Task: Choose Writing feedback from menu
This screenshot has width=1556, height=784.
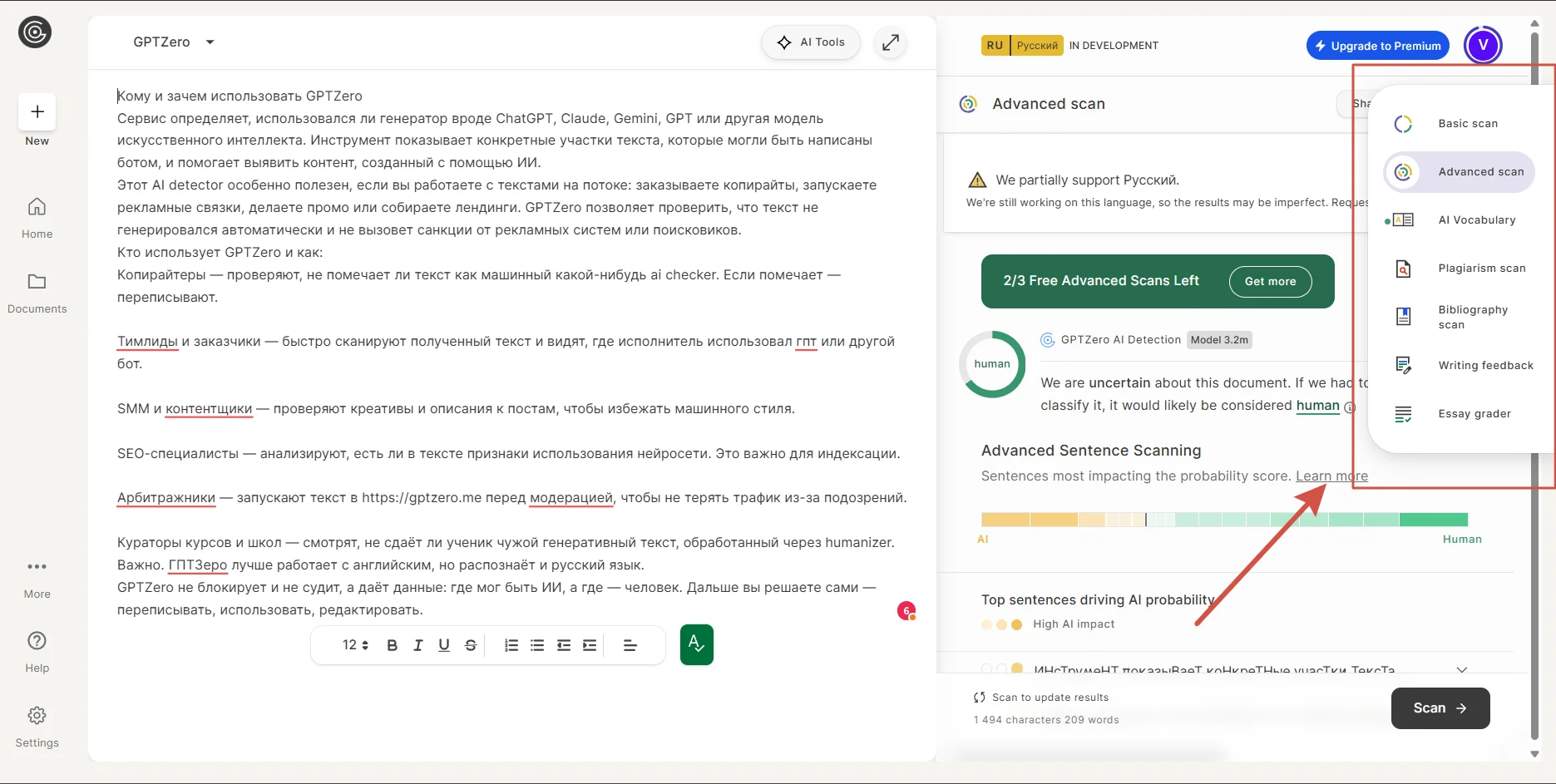Action: 1460,366
